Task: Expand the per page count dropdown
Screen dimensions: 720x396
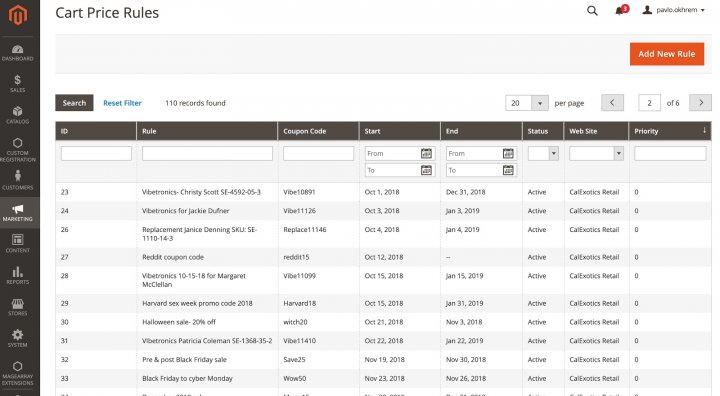Action: point(540,103)
